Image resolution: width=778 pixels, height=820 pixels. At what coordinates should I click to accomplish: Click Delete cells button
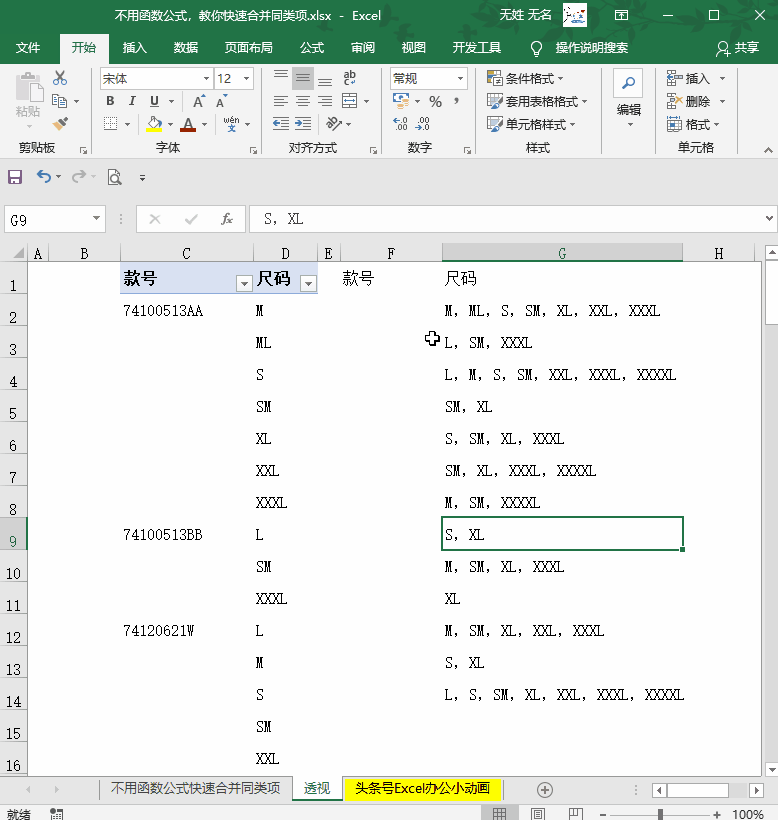tap(689, 101)
